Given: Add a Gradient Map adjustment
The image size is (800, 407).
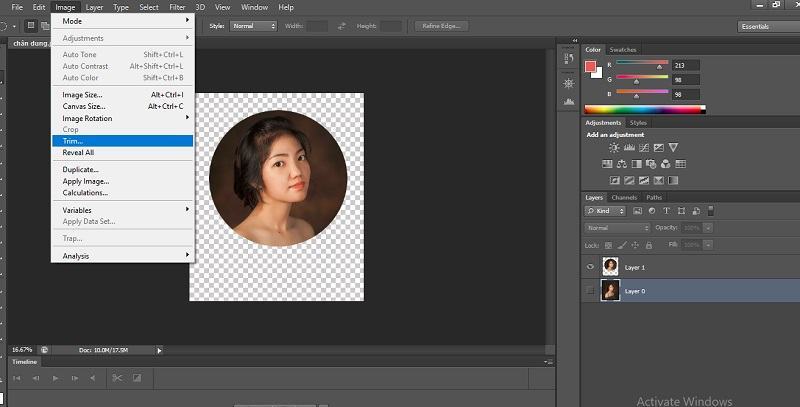Looking at the screenshot, I should point(673,180).
